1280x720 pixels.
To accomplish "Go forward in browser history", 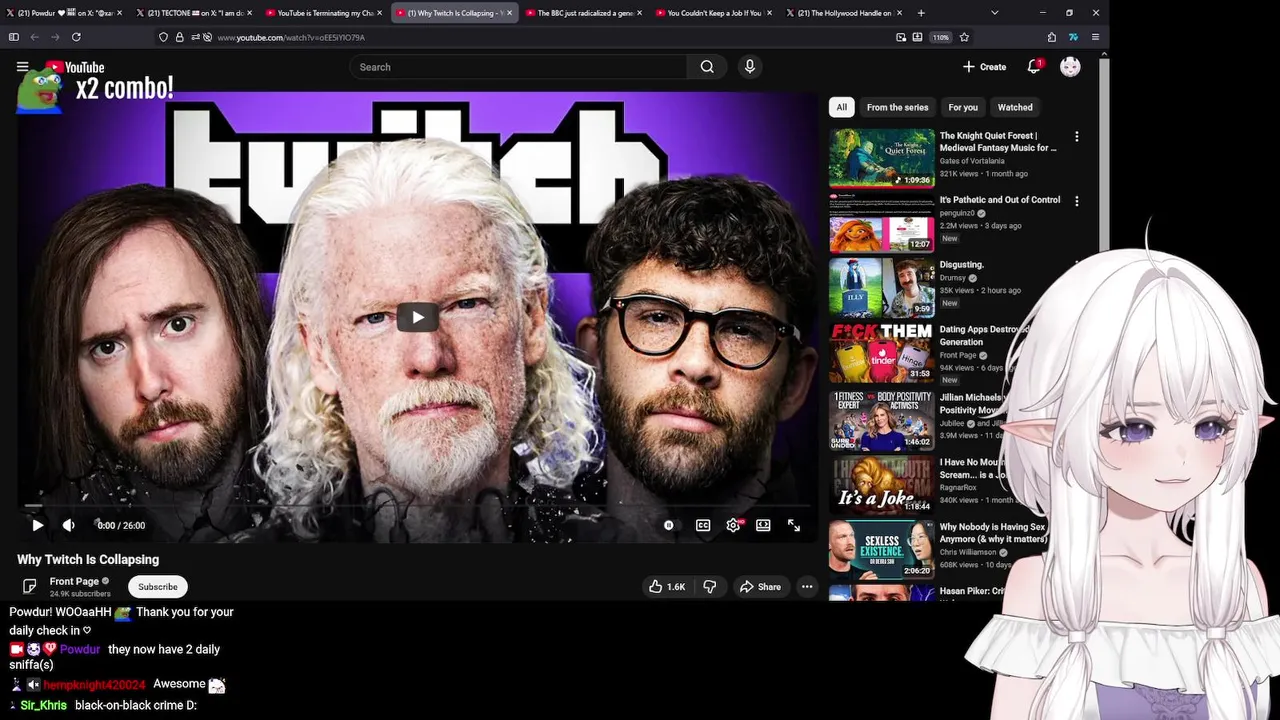I will [55, 37].
